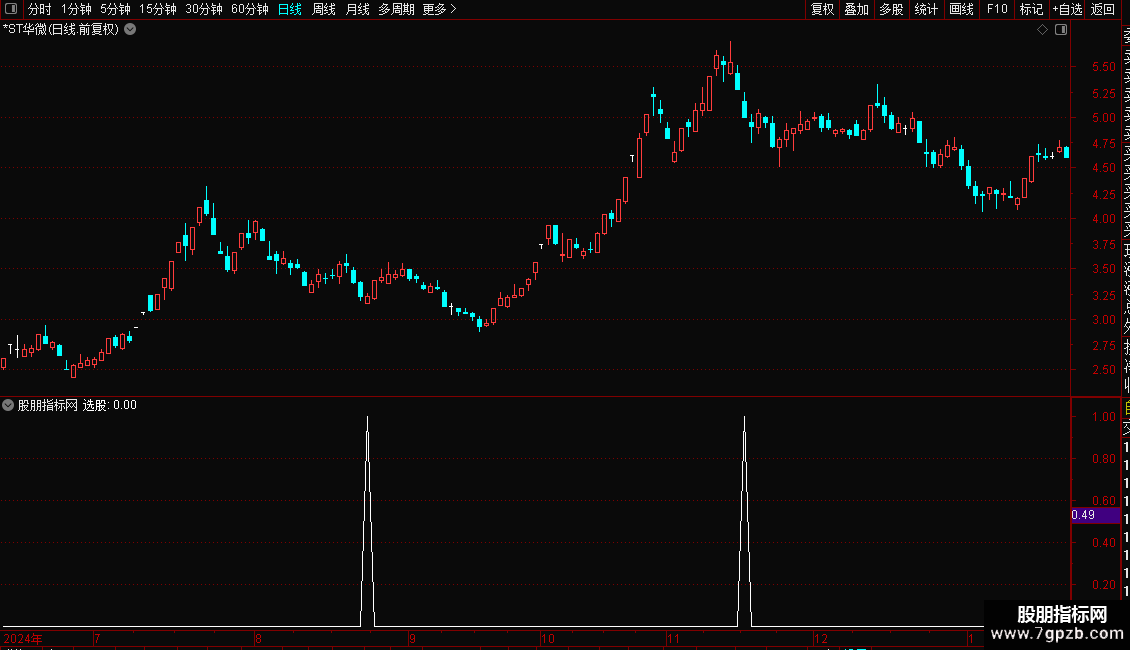This screenshot has height=650, width=1130.
Task: Open dropdown next to *ST华微 title
Action: pyautogui.click(x=130, y=30)
